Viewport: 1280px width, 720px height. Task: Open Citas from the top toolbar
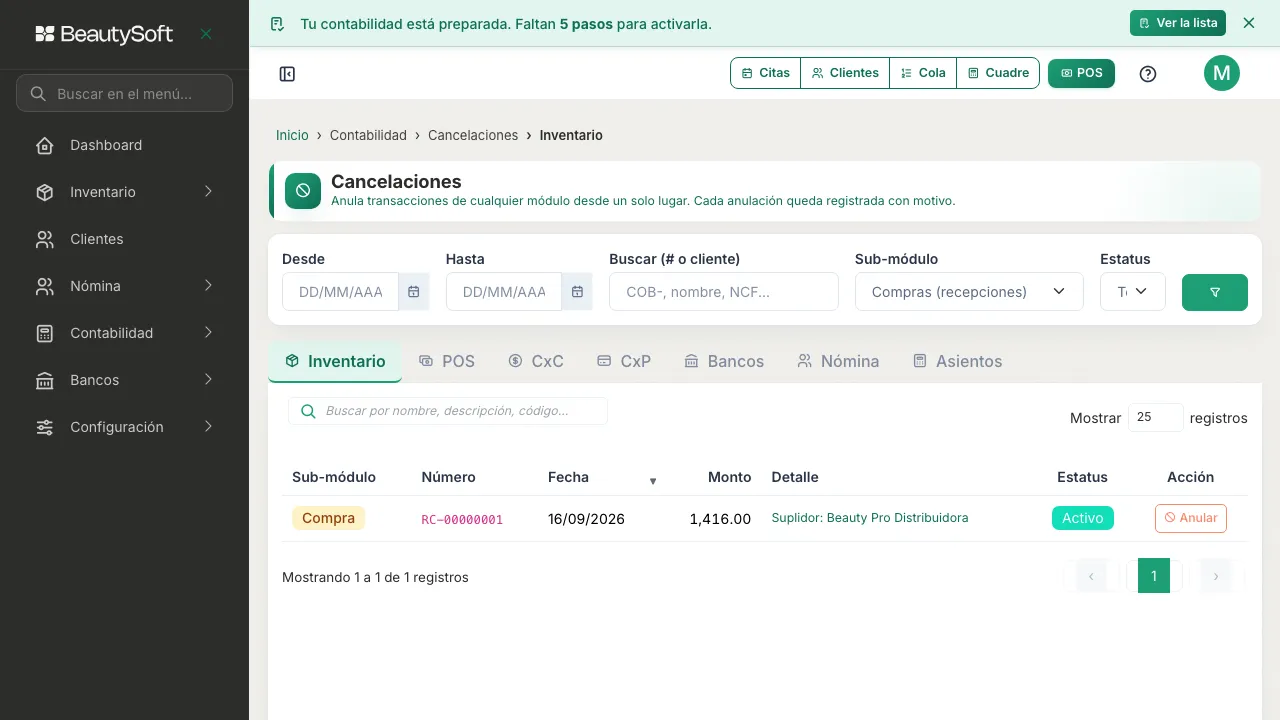pyautogui.click(x=766, y=73)
